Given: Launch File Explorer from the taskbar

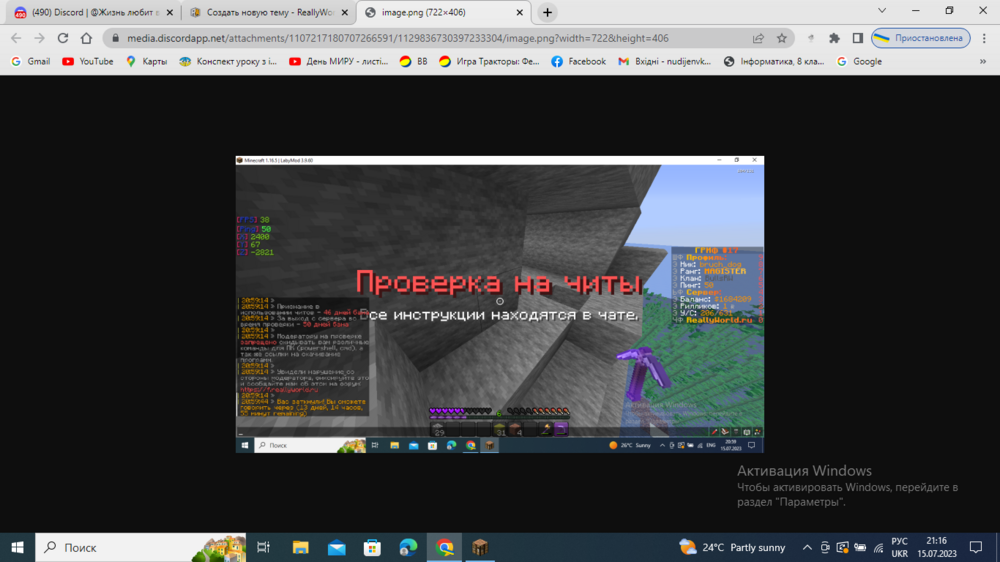Looking at the screenshot, I should (300, 547).
